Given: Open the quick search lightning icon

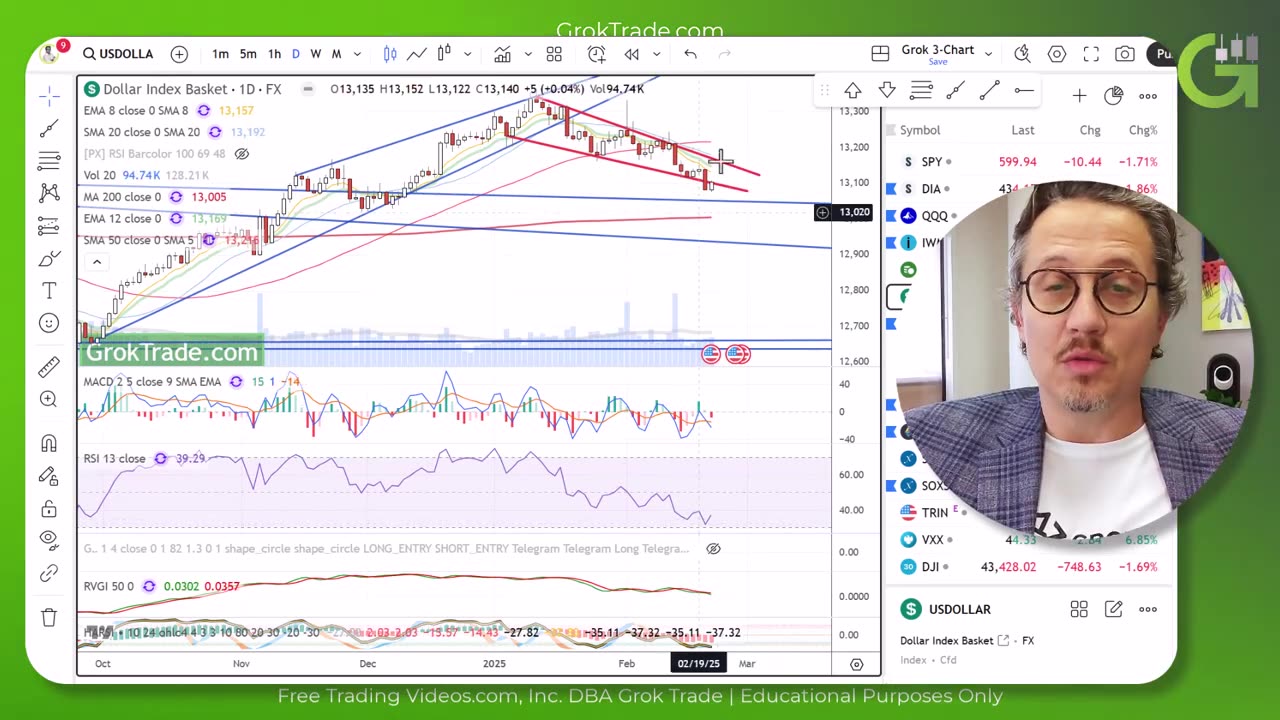Looking at the screenshot, I should pyautogui.click(x=1022, y=54).
